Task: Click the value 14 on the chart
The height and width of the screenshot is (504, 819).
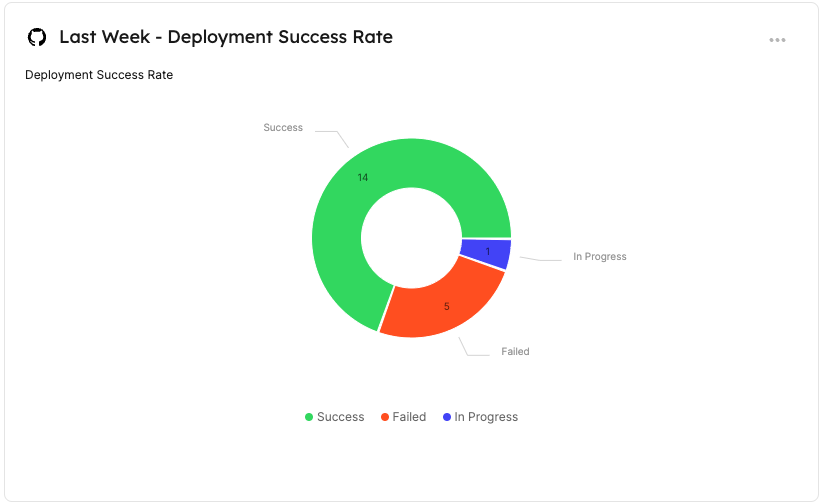Action: (363, 178)
